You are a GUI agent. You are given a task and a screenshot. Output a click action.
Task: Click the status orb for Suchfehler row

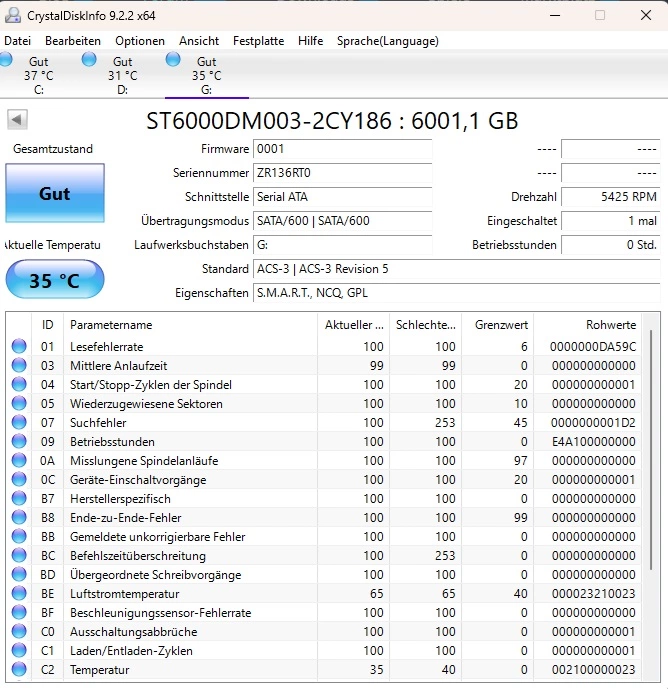click(x=19, y=422)
